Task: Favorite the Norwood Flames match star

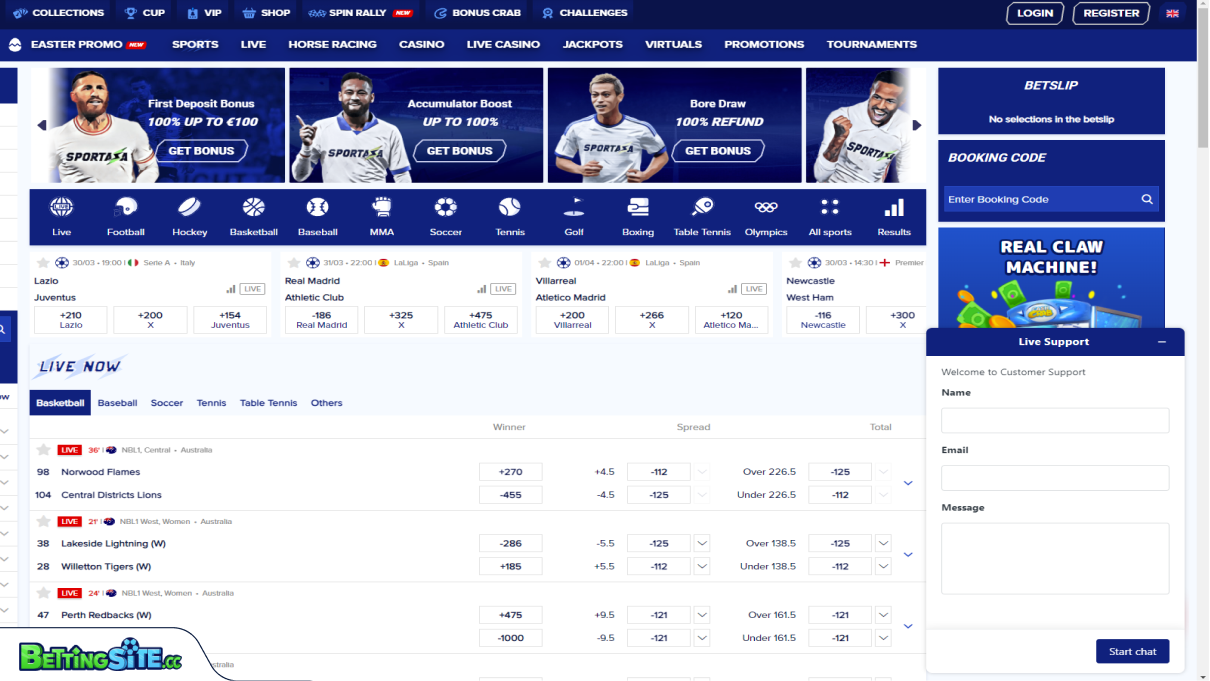Action: 43,450
